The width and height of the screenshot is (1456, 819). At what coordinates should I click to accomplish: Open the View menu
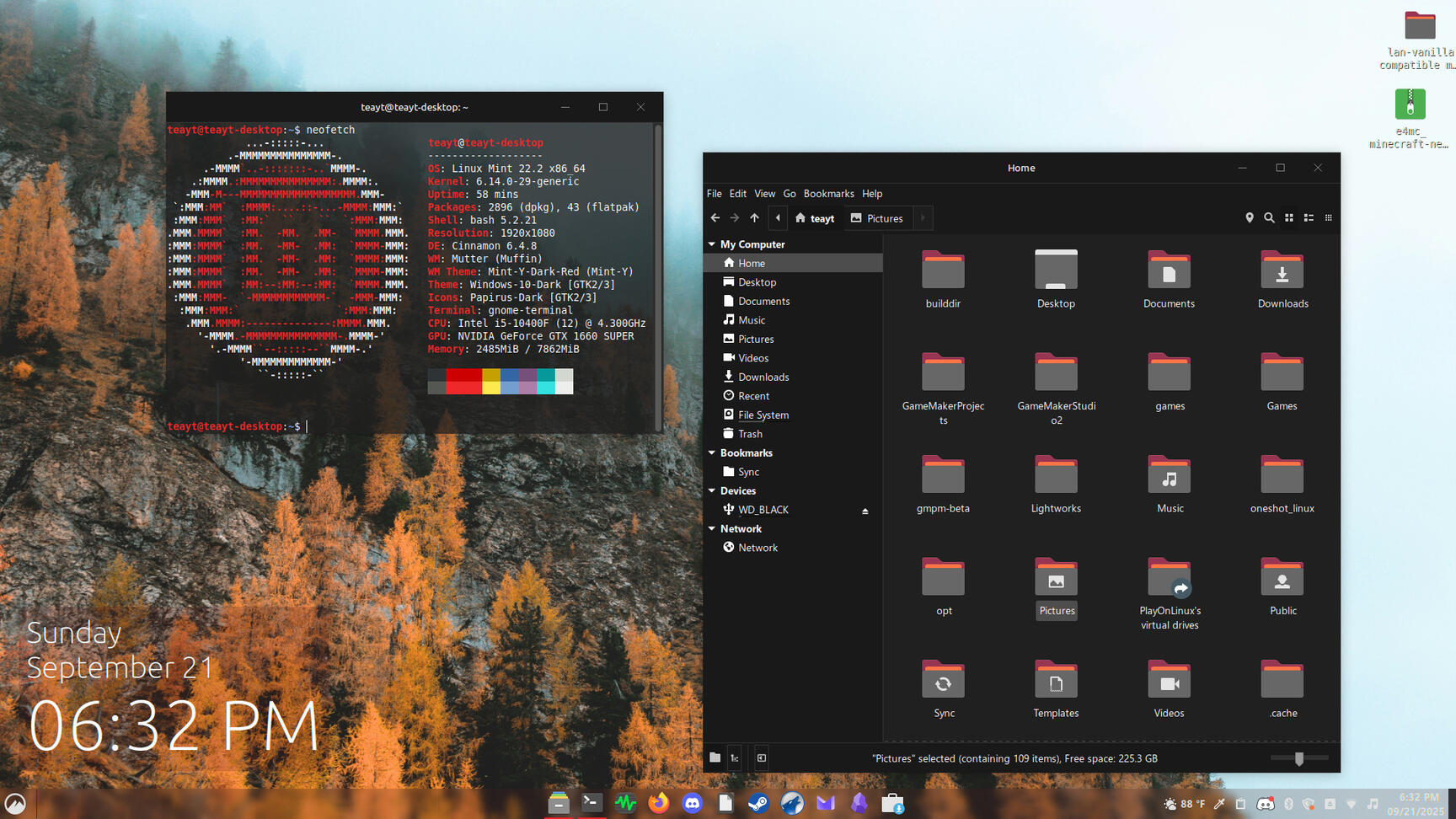764,194
